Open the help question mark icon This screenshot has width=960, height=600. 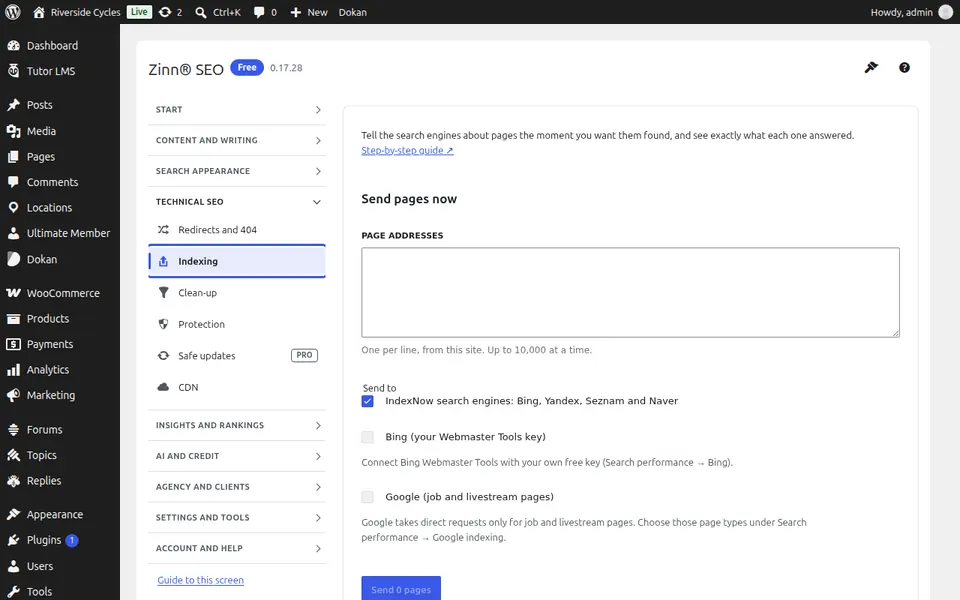click(904, 67)
